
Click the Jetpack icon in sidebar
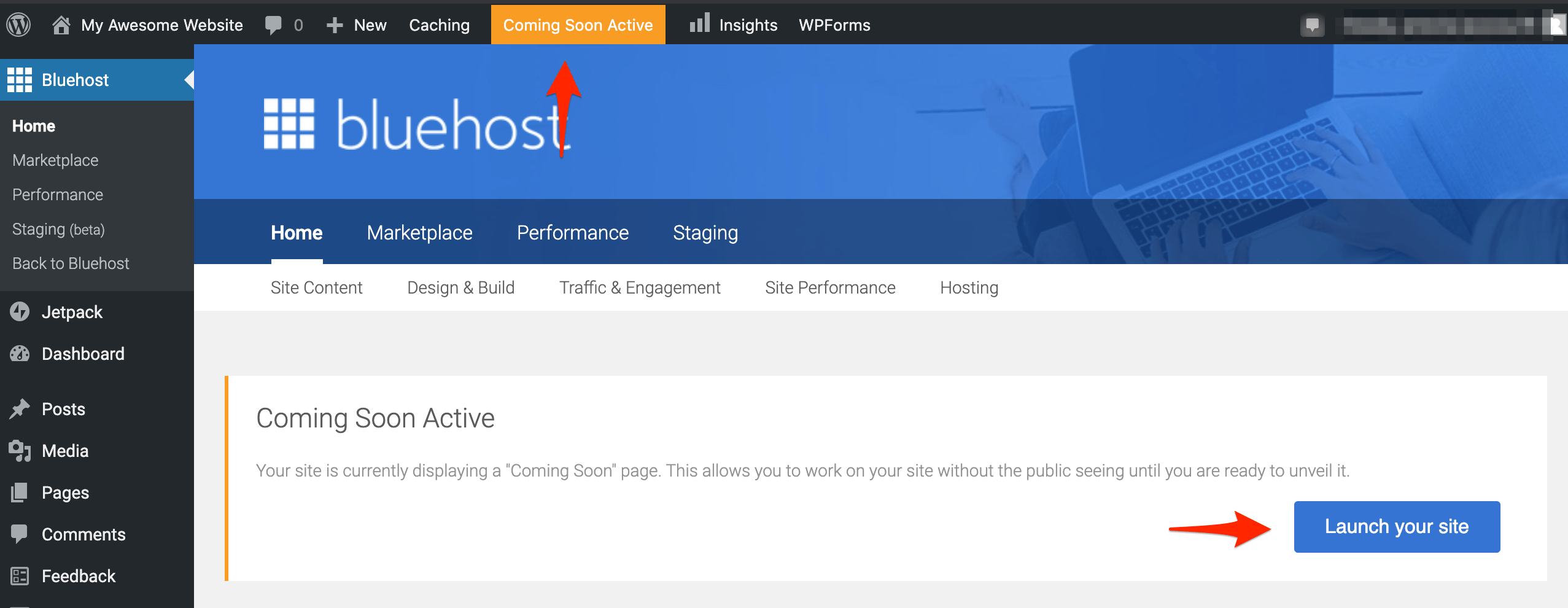pyautogui.click(x=20, y=312)
